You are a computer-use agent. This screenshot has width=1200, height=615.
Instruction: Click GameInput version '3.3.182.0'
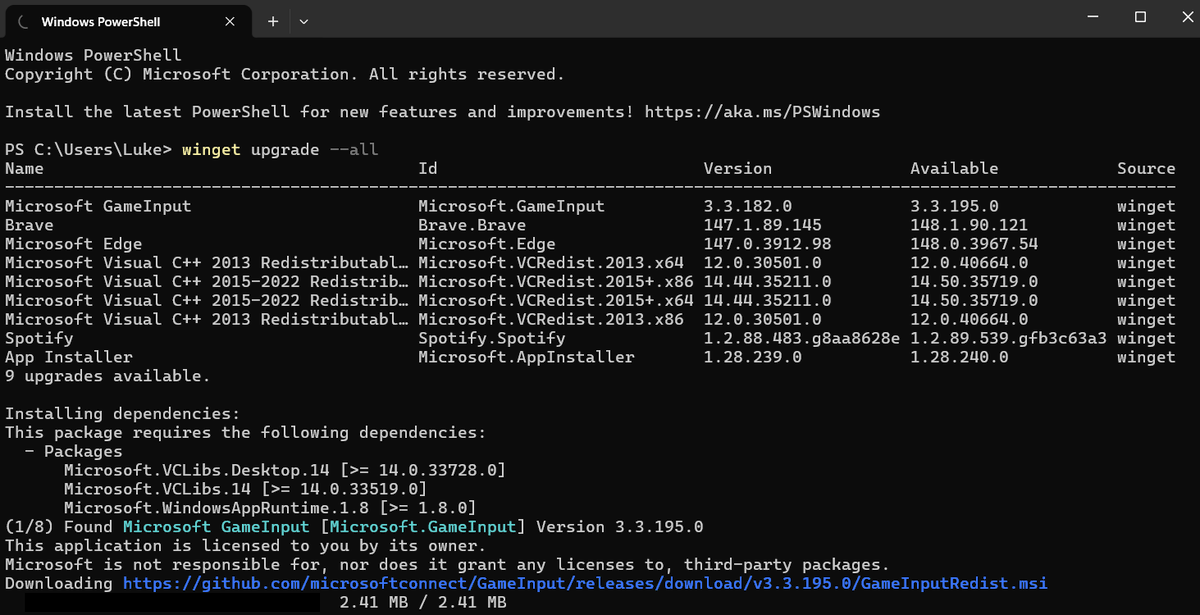pyautogui.click(x=748, y=207)
